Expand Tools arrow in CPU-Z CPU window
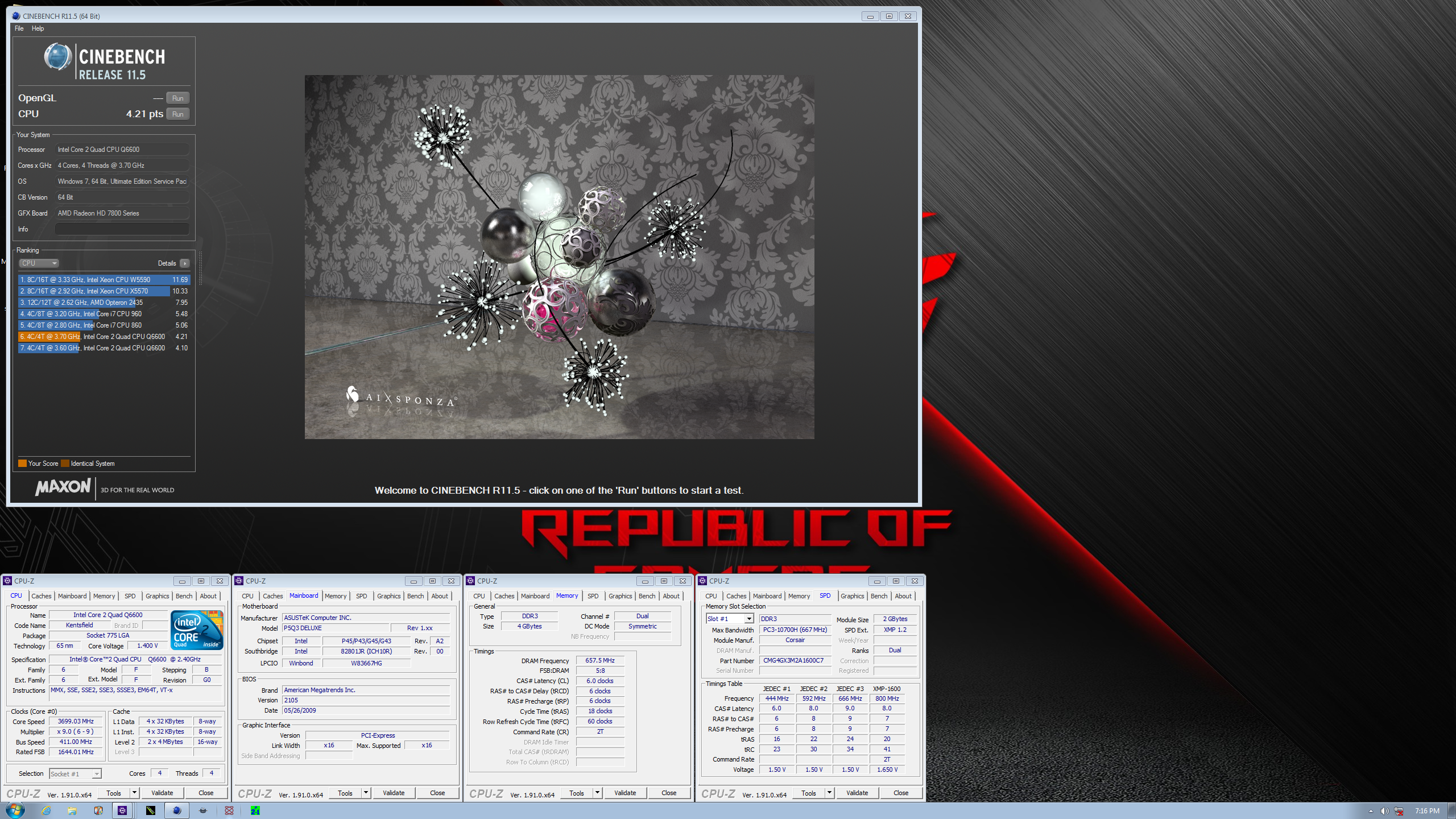 135,793
